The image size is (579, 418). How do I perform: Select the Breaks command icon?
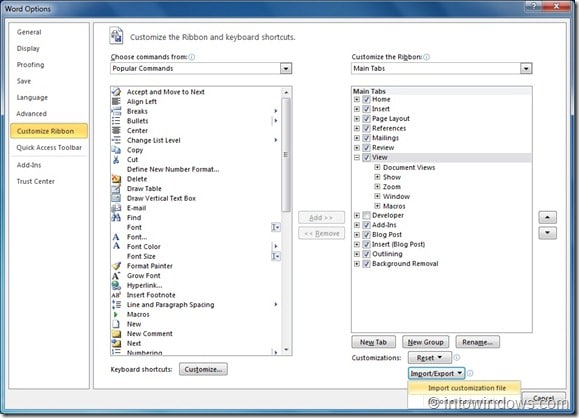click(116, 111)
